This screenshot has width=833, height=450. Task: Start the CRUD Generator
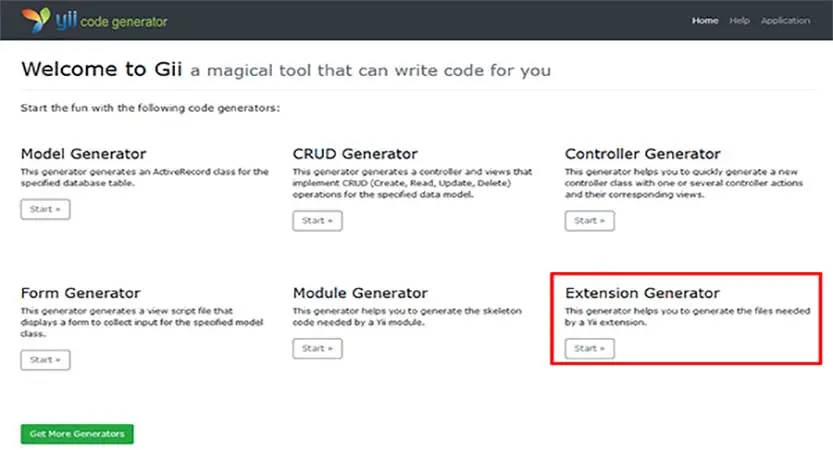pos(317,220)
